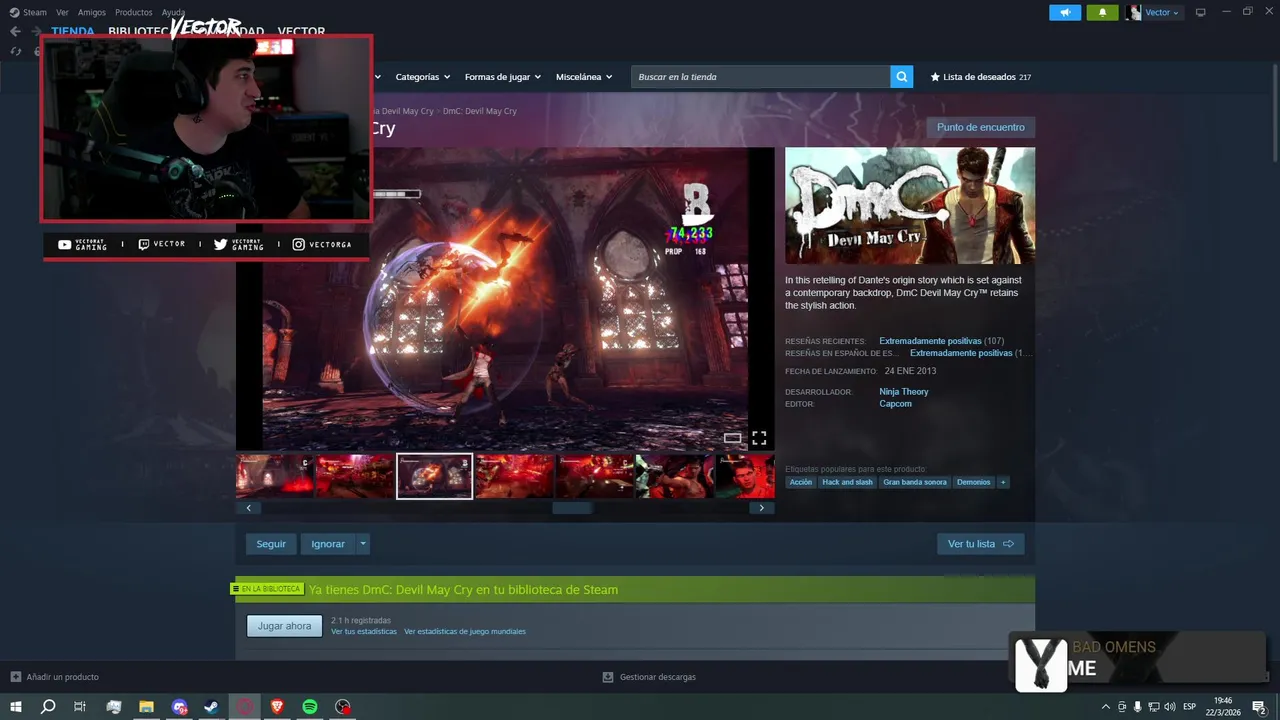The width and height of the screenshot is (1280, 720).
Task: Open the Steam taskbar icon
Action: coord(212,707)
